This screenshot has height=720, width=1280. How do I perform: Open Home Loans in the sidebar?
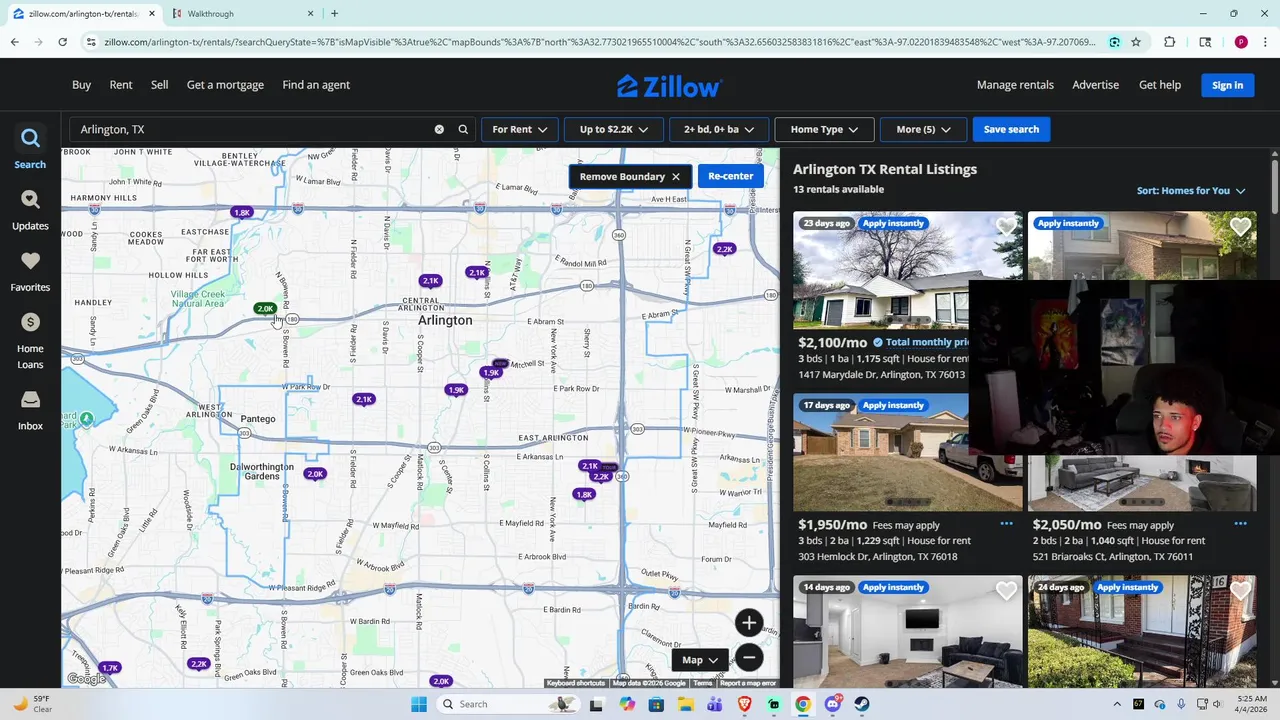click(x=30, y=340)
